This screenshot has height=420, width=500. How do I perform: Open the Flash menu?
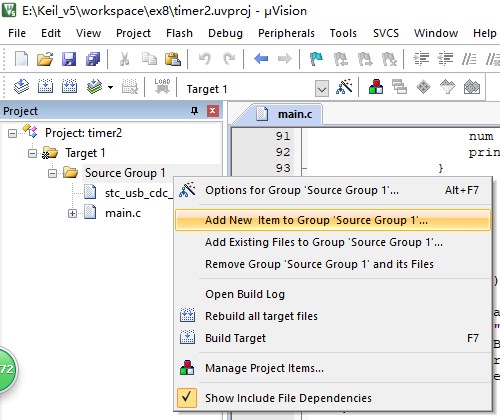pos(179,33)
